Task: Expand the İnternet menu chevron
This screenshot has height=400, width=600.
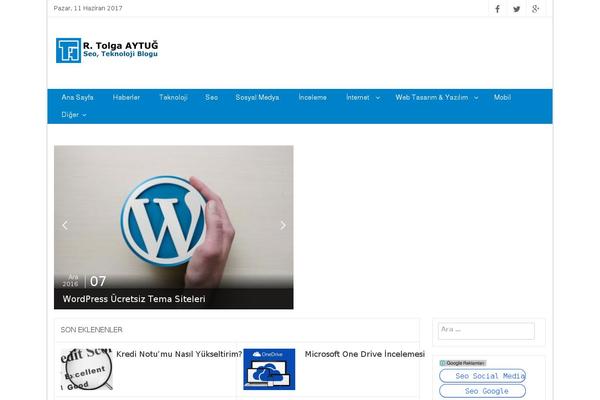Action: (x=378, y=98)
